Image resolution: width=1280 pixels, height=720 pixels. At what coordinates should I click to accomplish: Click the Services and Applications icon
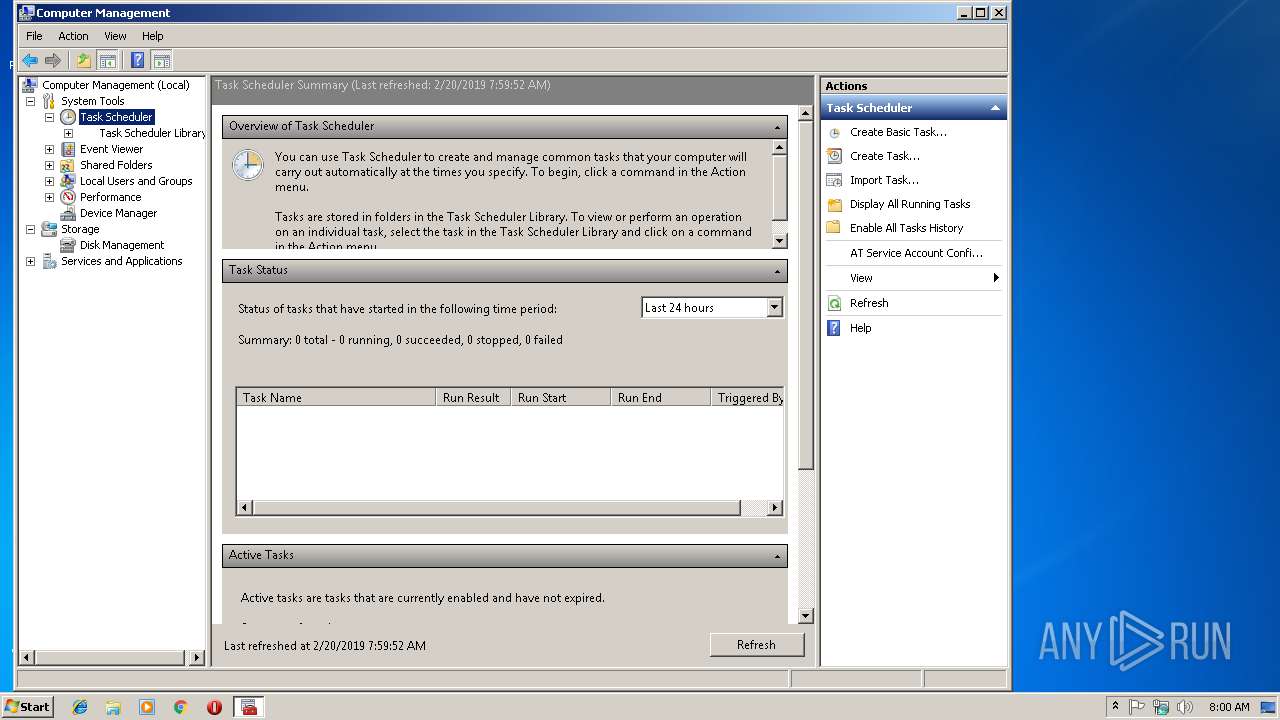49,261
